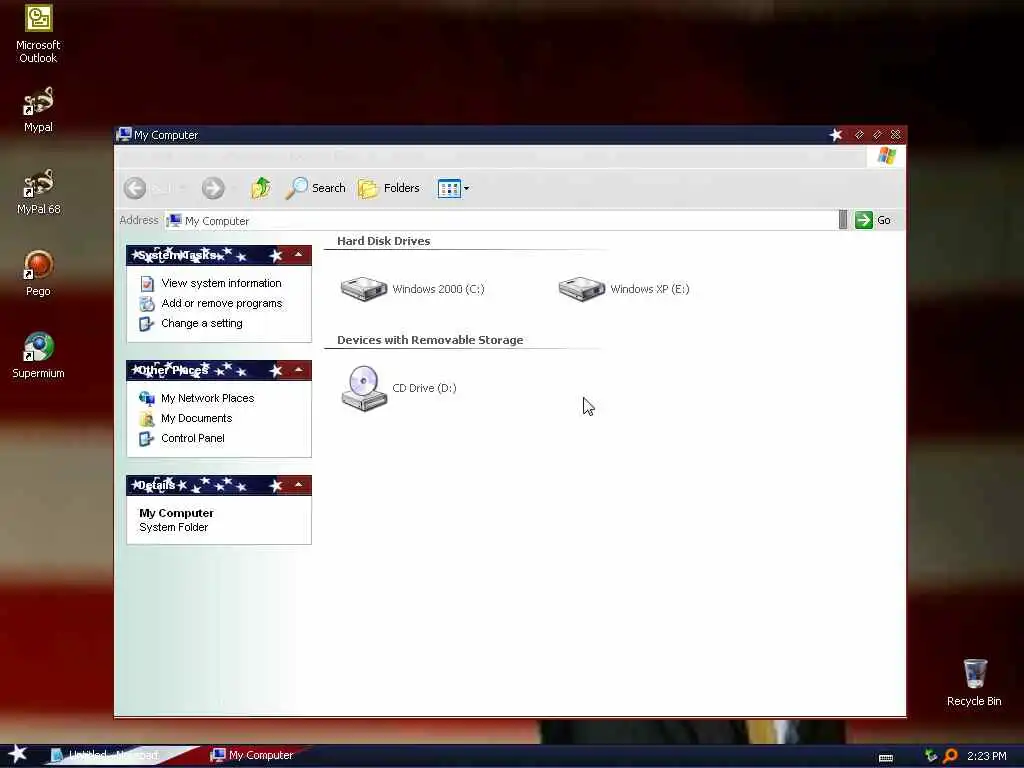
Task: Open the address bar dropdown
Action: (843, 220)
